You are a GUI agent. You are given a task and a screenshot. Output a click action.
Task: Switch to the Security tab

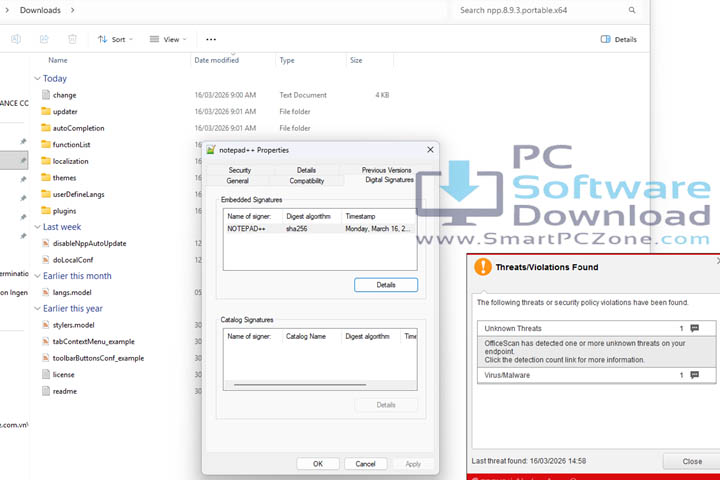(x=240, y=170)
